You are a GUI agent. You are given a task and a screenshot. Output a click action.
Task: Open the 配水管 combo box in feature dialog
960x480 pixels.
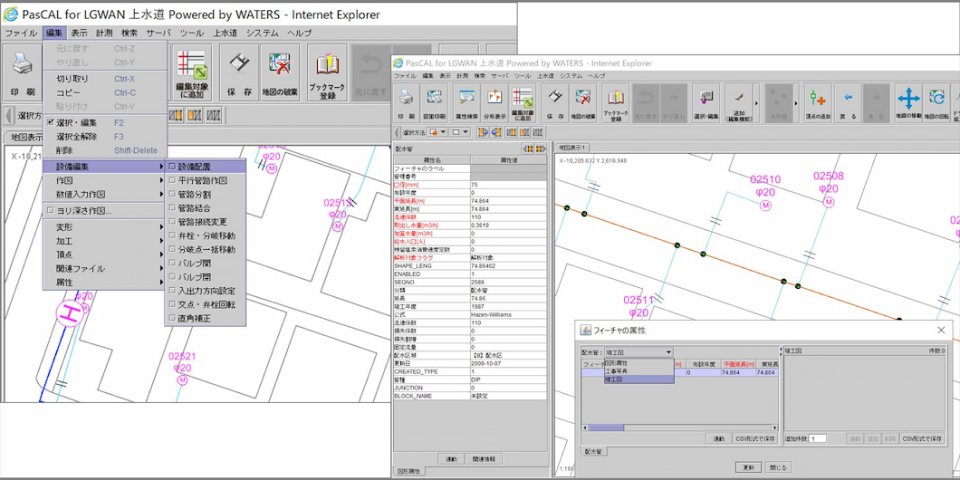point(639,352)
